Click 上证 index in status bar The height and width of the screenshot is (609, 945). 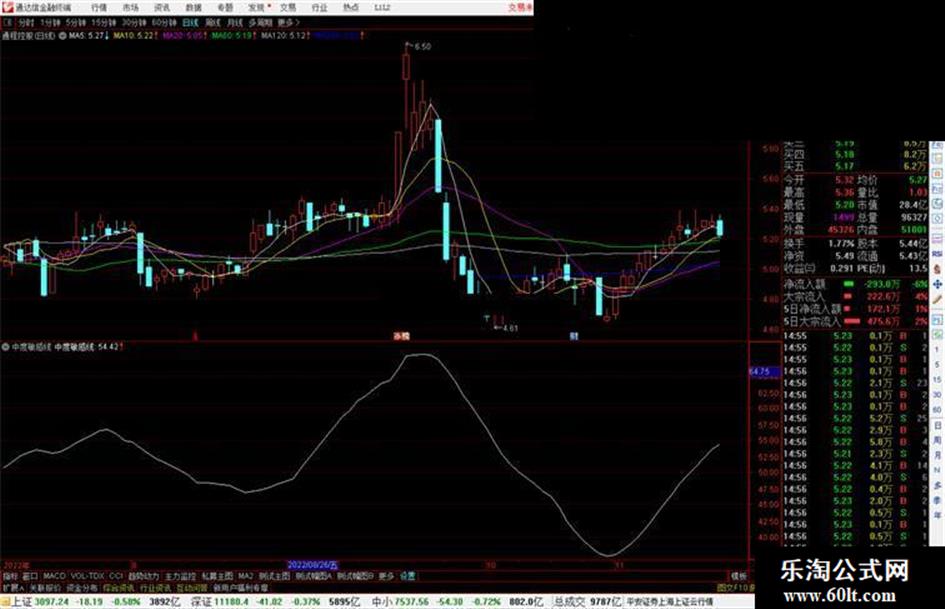click(22, 602)
